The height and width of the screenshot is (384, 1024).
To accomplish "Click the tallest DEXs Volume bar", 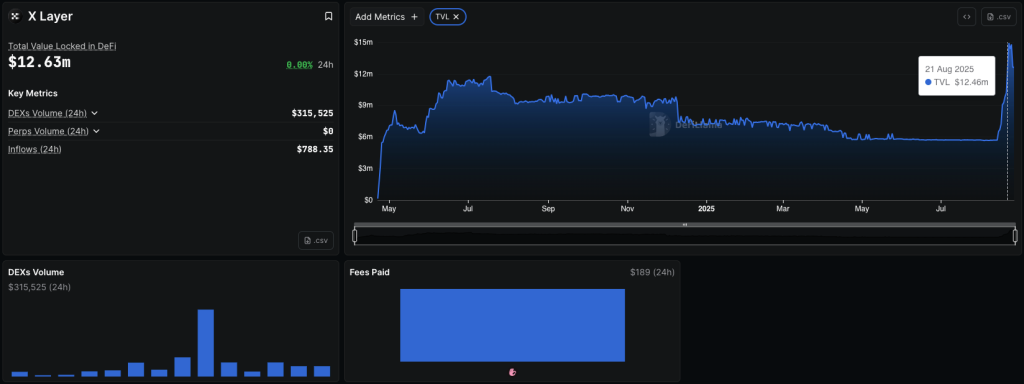I will 206,343.
